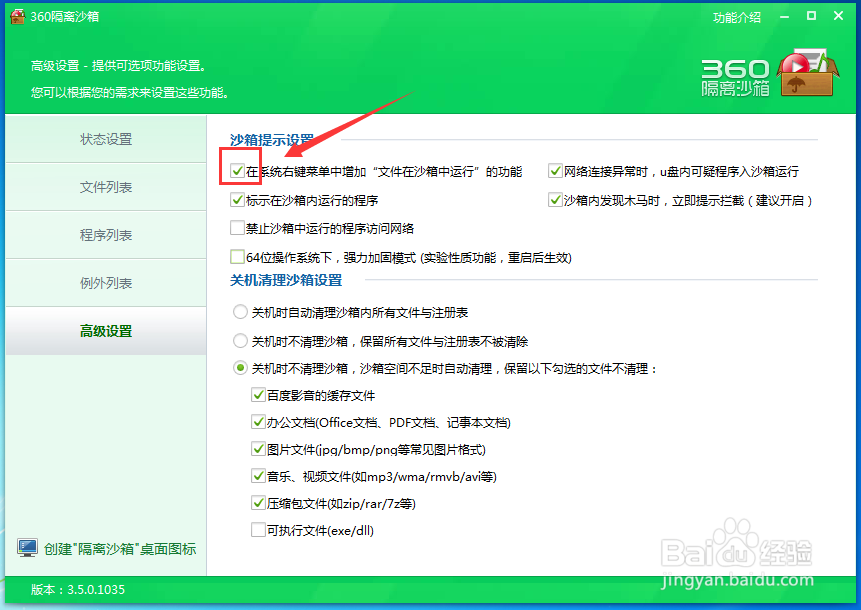Open the 例外列表 settings
This screenshot has width=861, height=610.
tap(105, 283)
